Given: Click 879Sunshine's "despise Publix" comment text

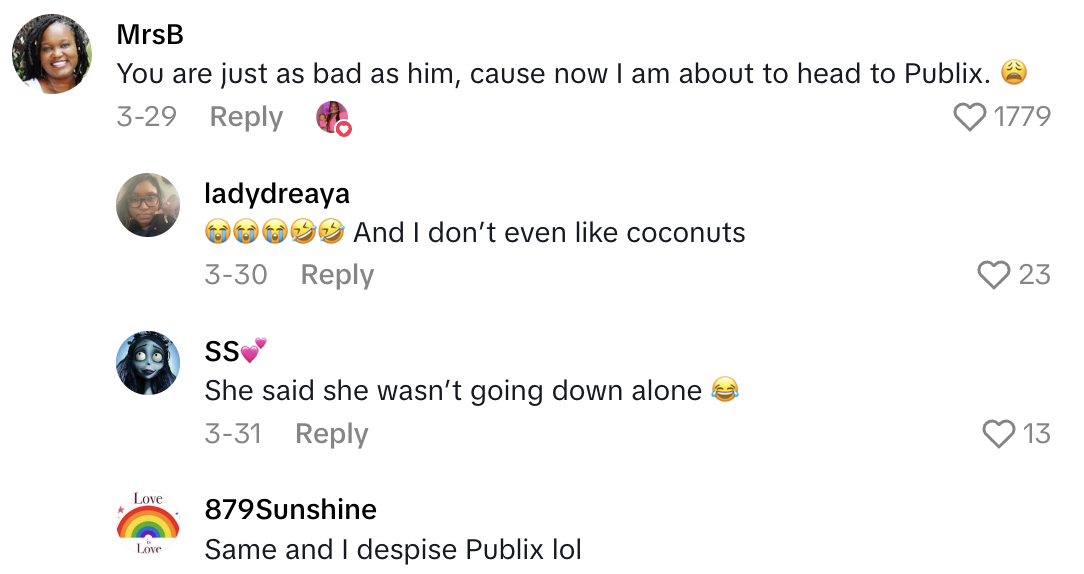Looking at the screenshot, I should (x=393, y=550).
